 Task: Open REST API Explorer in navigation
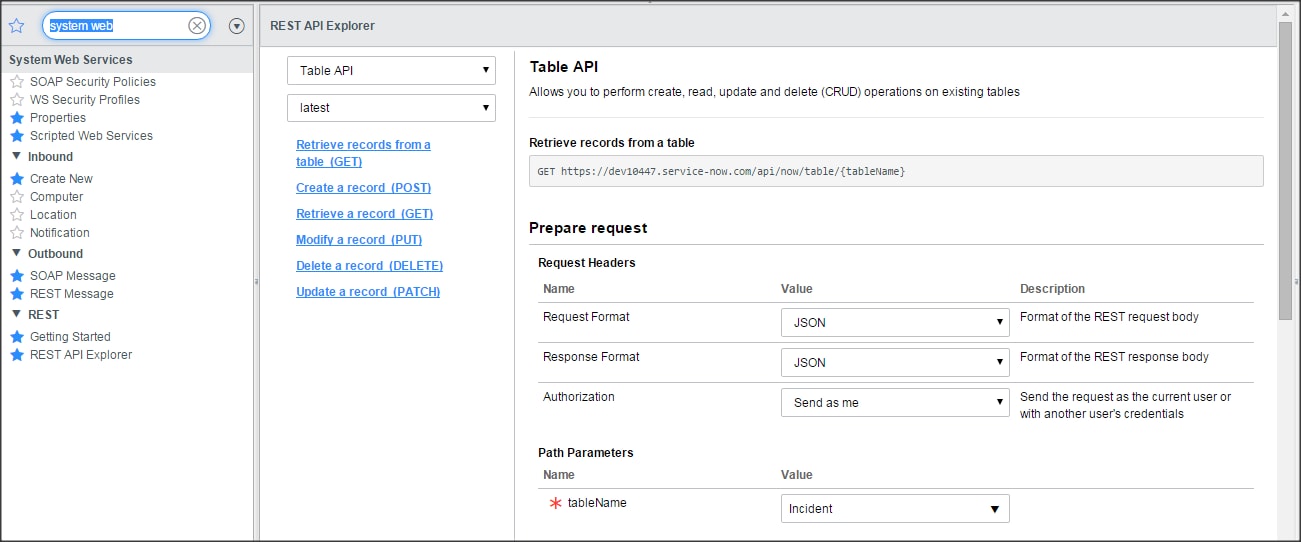click(81, 355)
